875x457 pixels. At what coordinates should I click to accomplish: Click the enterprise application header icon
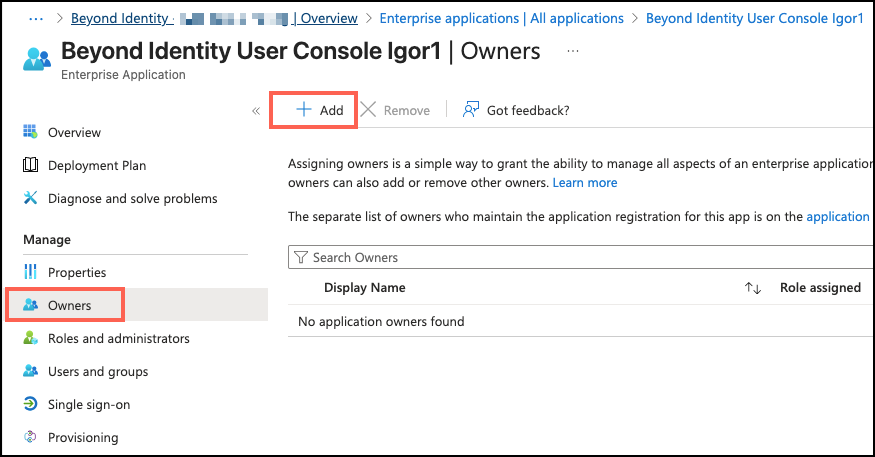pyautogui.click(x=37, y=59)
